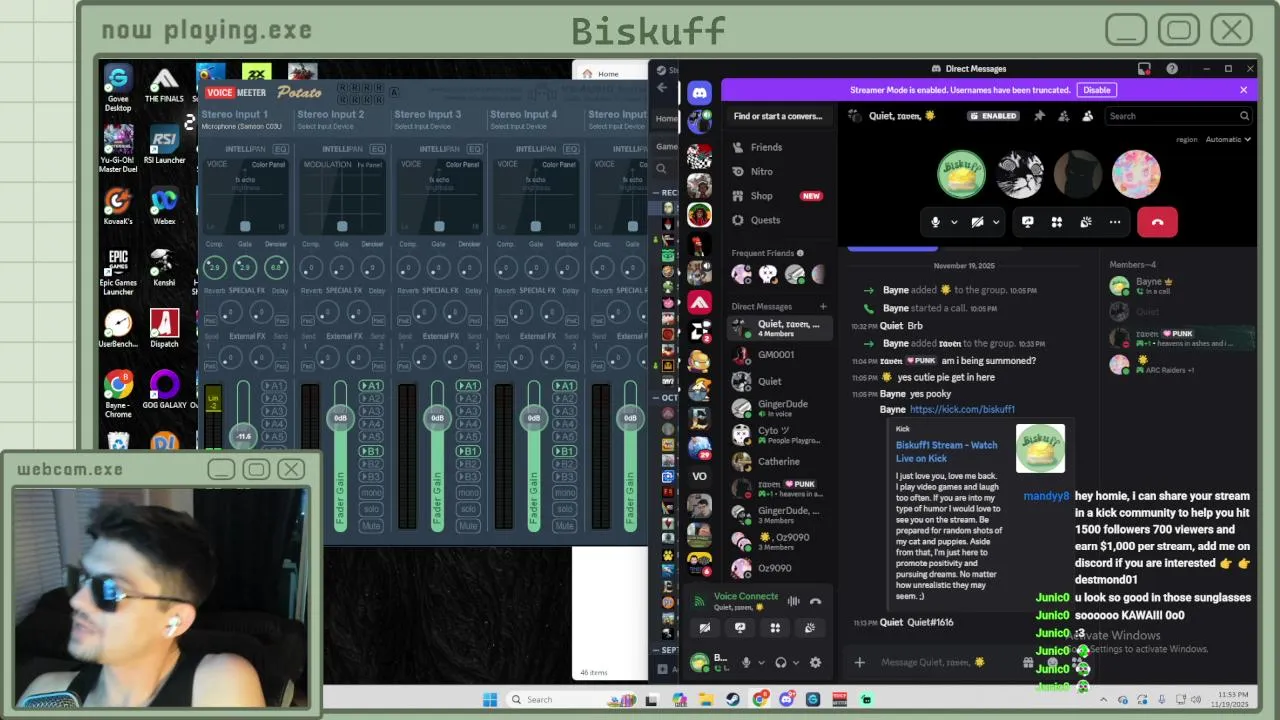1280x720 pixels.
Task: Dismiss the Streamer Mode banner with the X
Action: click(1243, 90)
